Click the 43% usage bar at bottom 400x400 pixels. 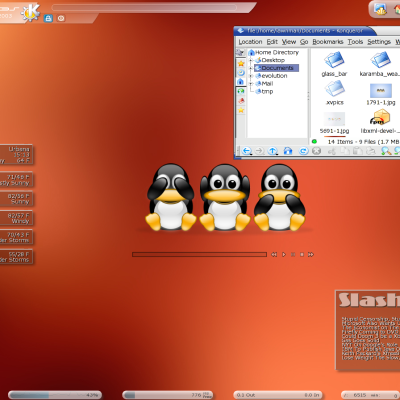coord(55,395)
